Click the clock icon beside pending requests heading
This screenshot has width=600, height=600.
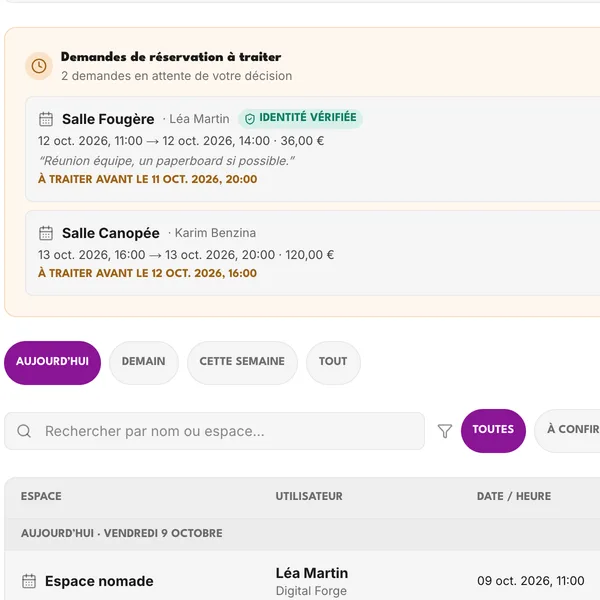click(39, 66)
